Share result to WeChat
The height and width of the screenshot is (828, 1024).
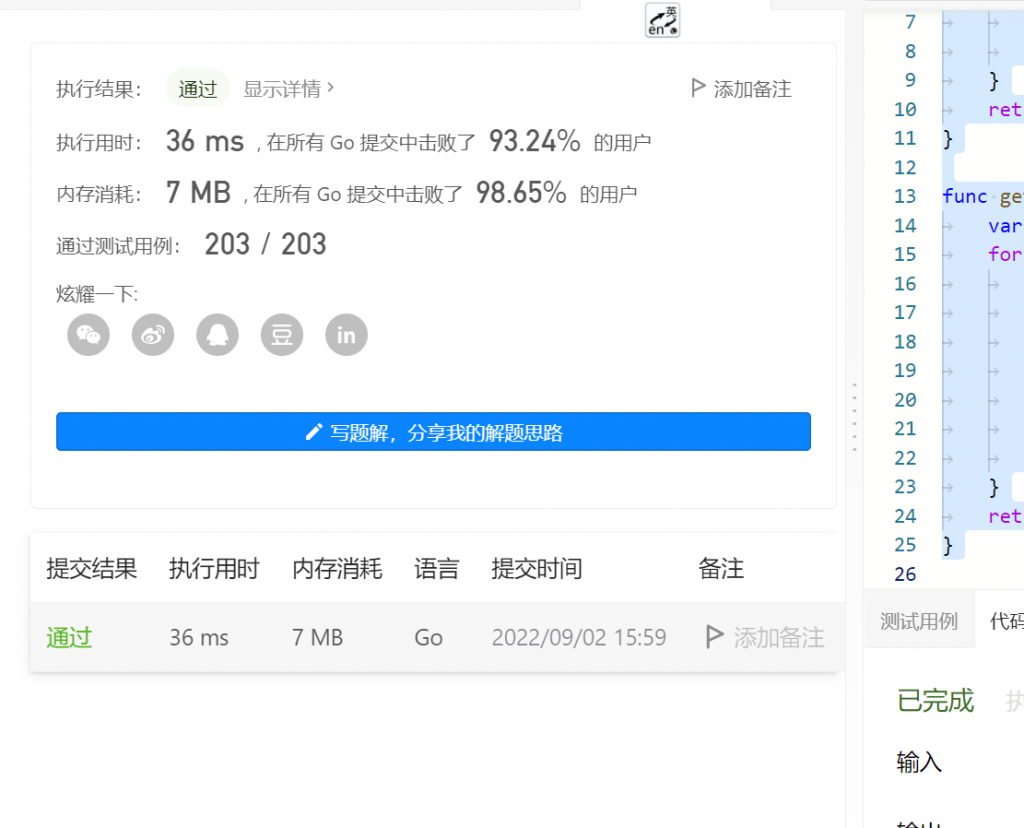coord(88,334)
